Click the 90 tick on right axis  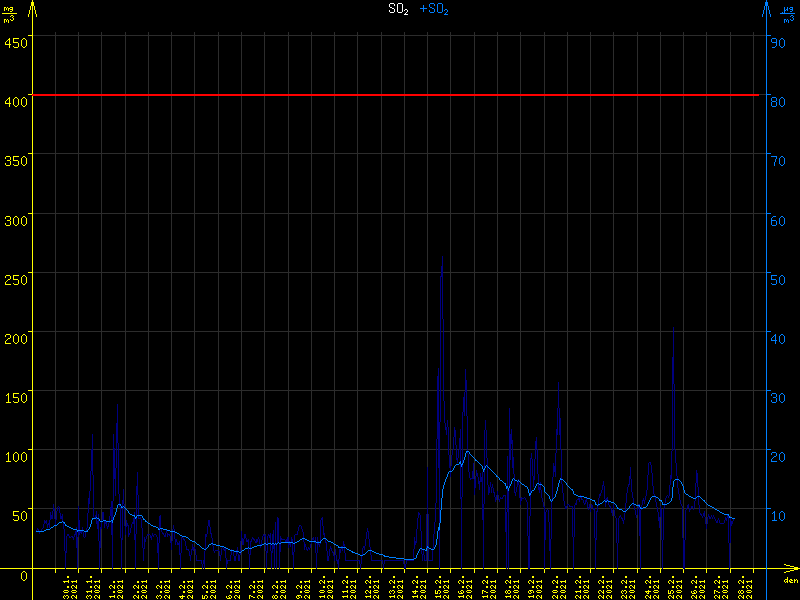coord(776,42)
